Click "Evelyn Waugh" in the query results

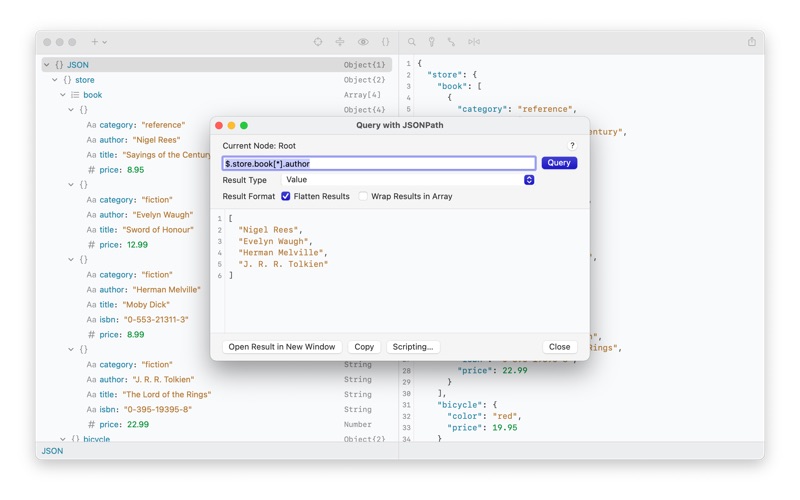(273, 241)
